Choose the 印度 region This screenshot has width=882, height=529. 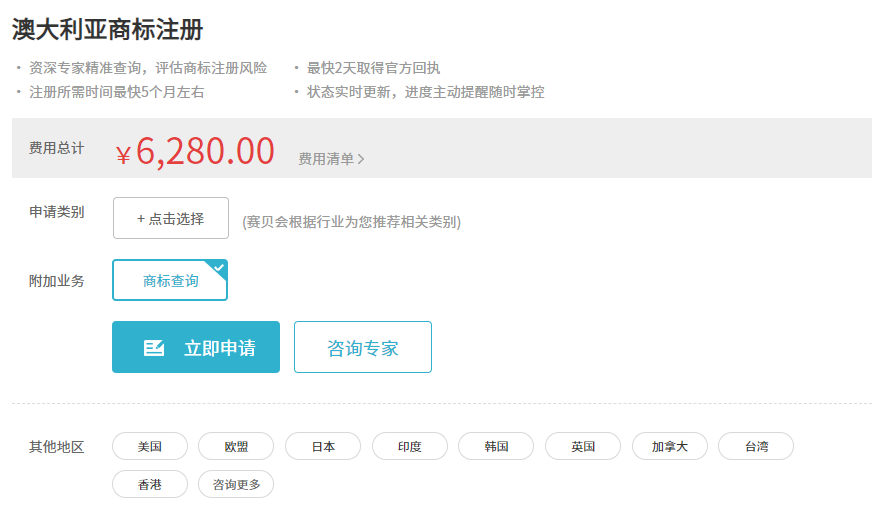[x=410, y=446]
